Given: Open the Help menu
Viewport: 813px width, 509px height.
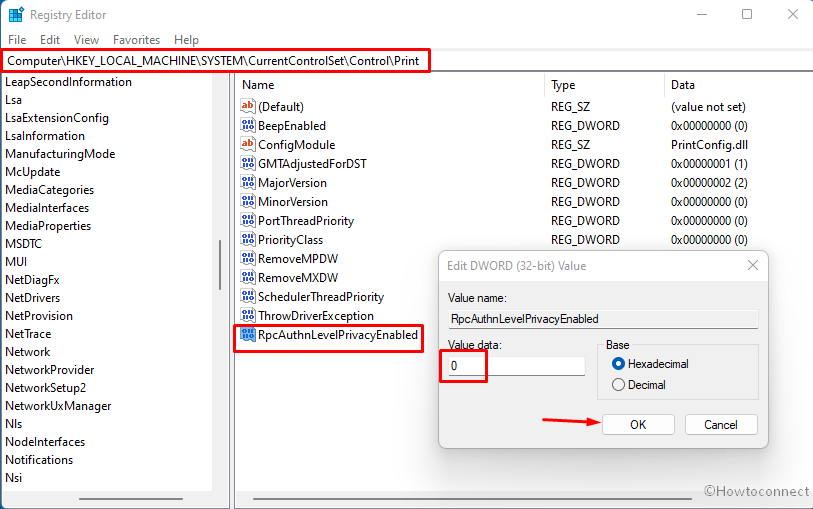Looking at the screenshot, I should click(x=186, y=40).
